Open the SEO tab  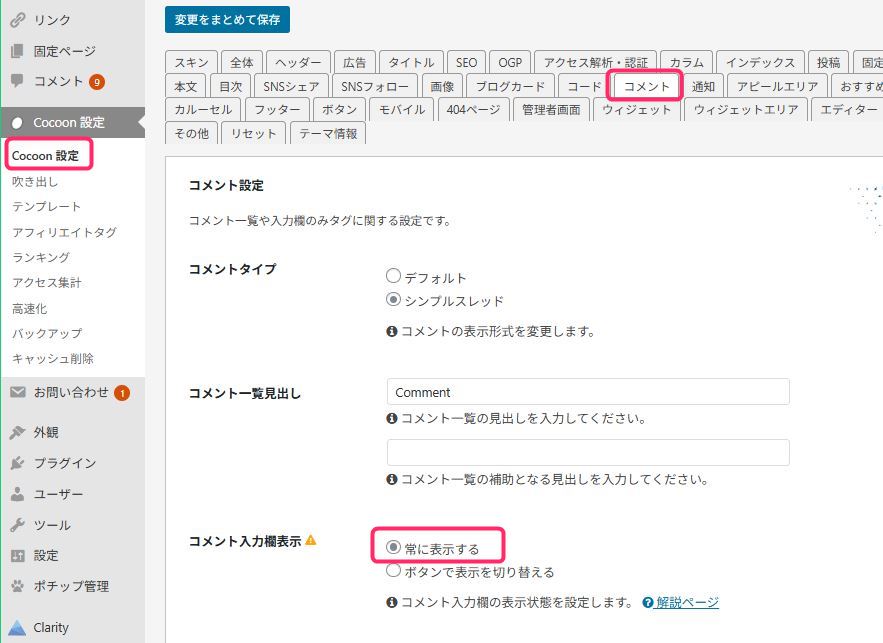[x=466, y=62]
